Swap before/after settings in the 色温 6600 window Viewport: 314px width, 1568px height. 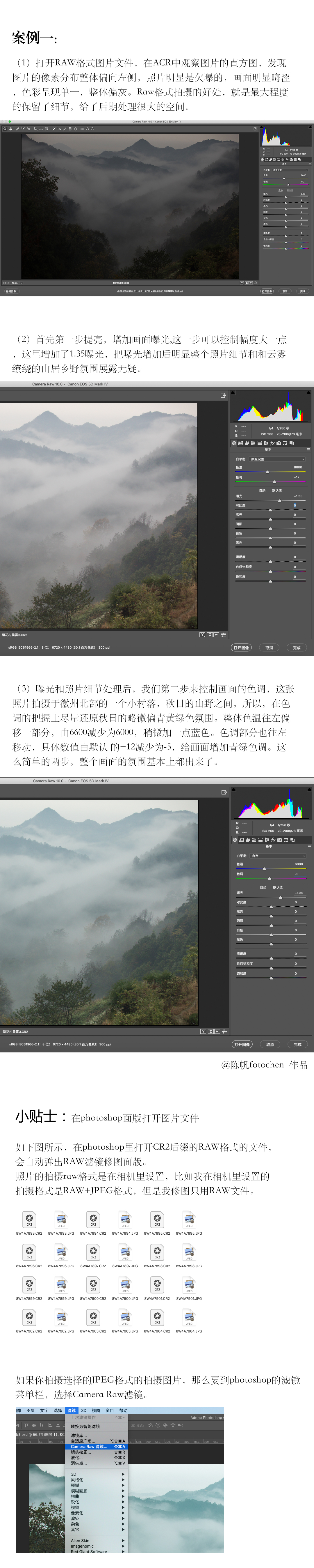pyautogui.click(x=210, y=634)
